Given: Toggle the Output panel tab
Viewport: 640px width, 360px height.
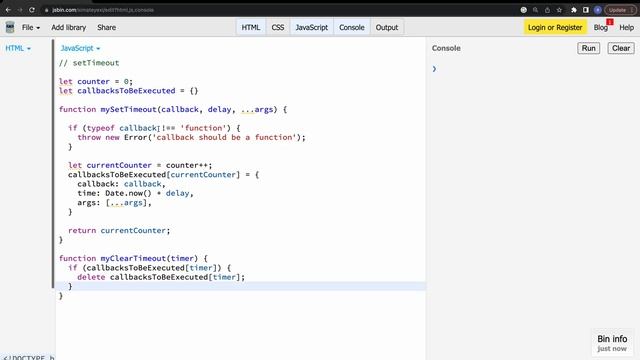Looking at the screenshot, I should pos(387,27).
